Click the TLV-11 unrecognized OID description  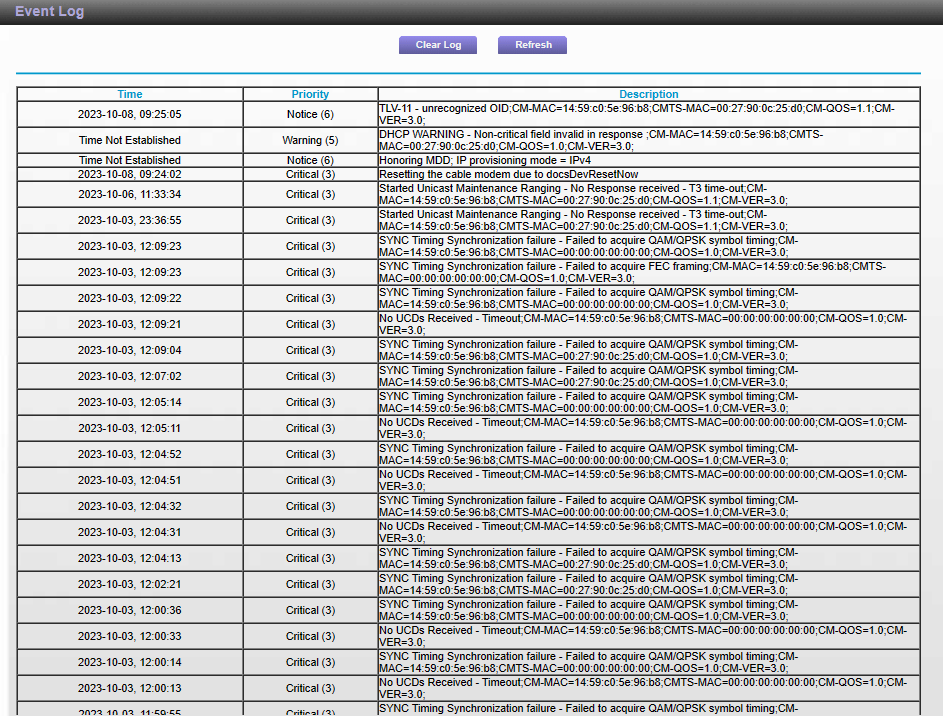click(x=636, y=114)
